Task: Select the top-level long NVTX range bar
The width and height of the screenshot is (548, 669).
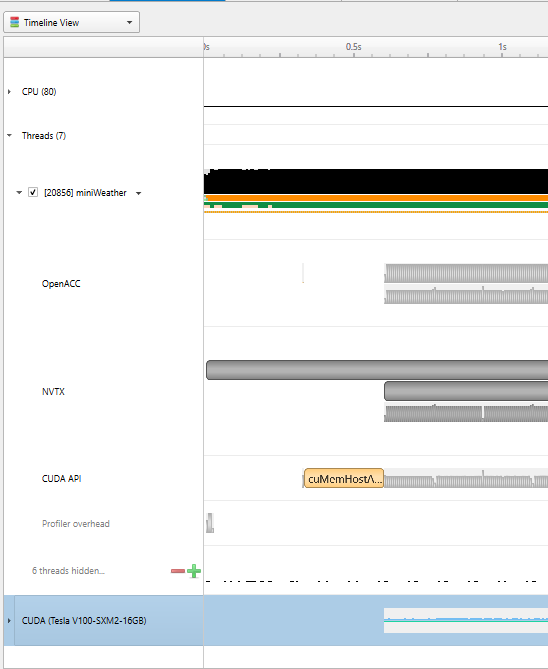Action: [x=377, y=370]
